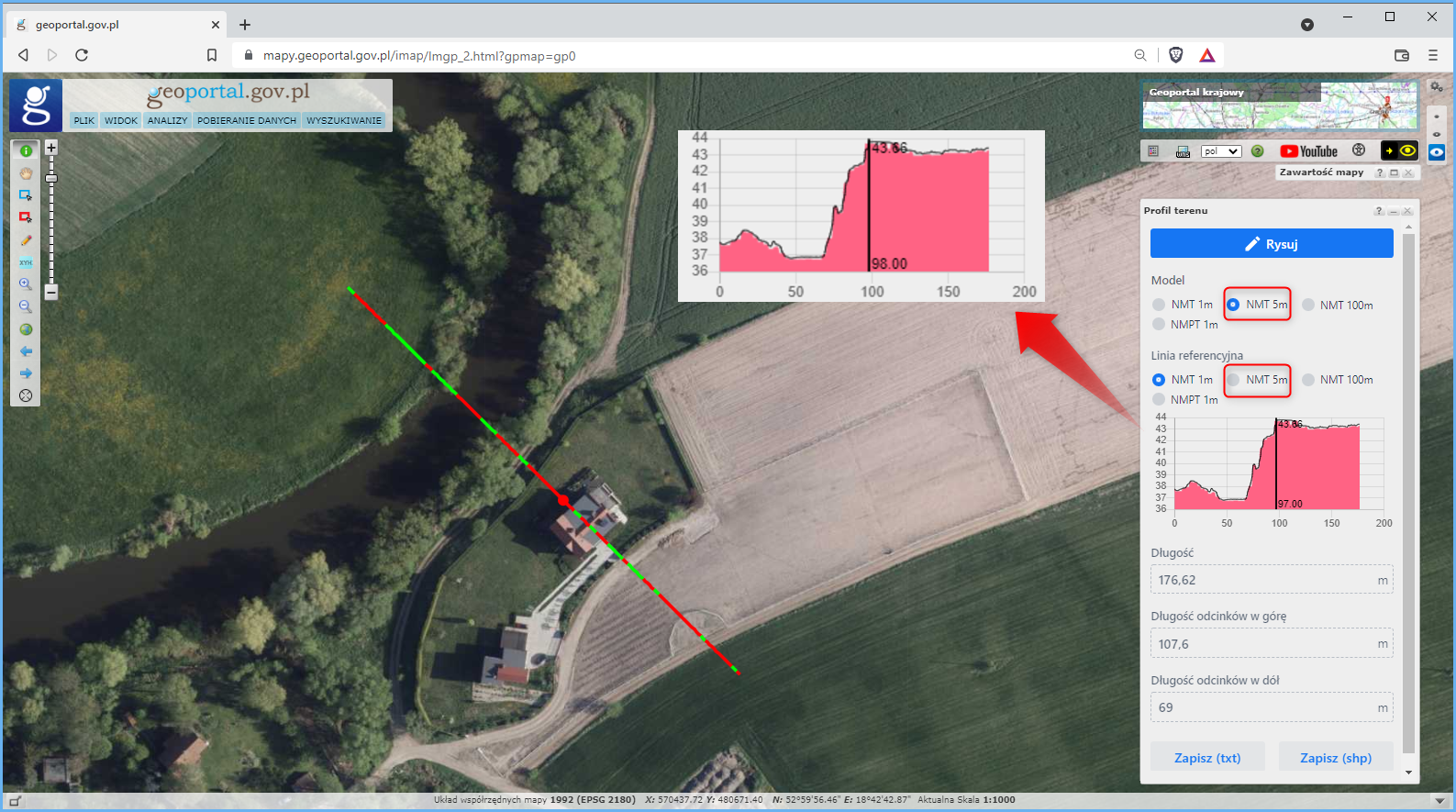
Task: Select the pencil drawing tool
Action: click(x=26, y=240)
